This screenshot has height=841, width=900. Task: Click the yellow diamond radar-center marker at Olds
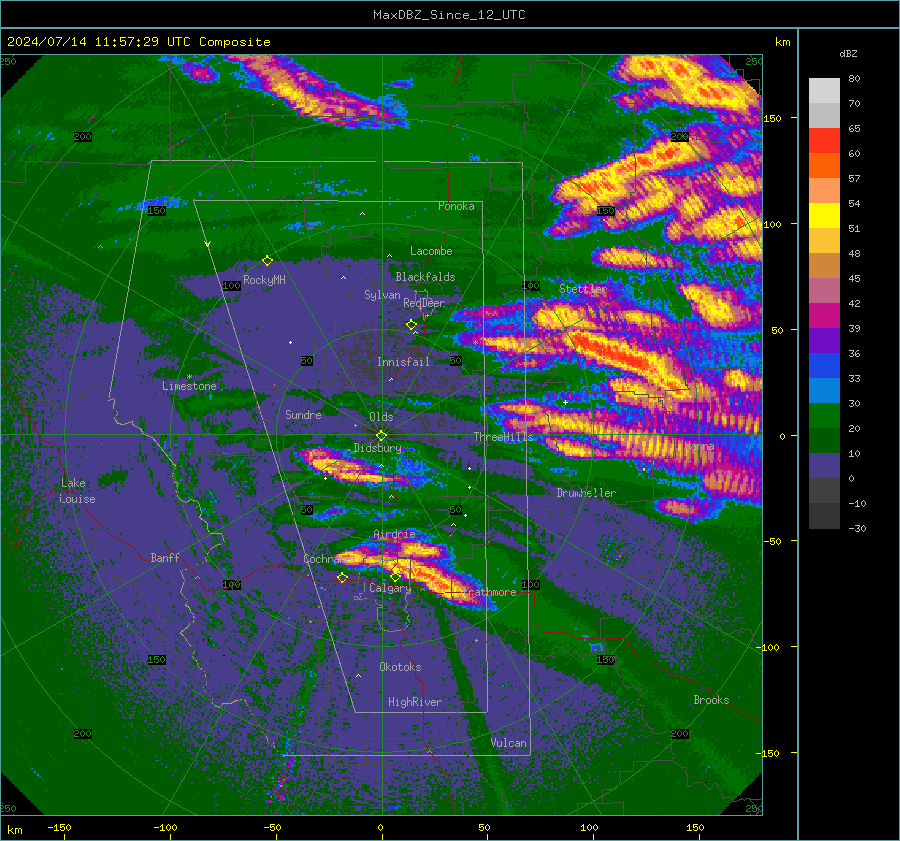(x=381, y=435)
